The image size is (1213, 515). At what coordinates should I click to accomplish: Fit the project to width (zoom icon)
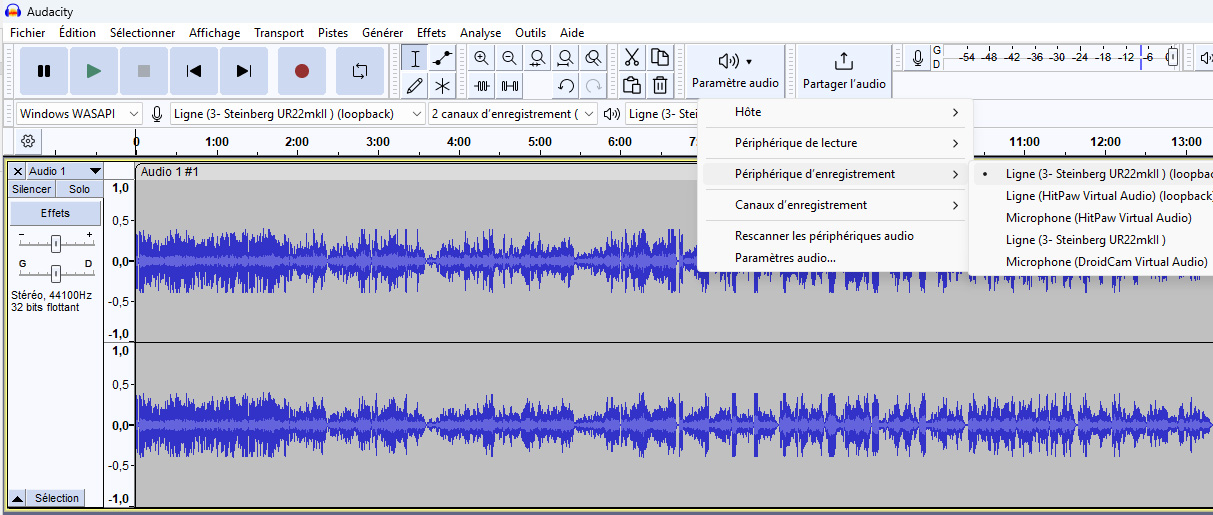(x=566, y=58)
